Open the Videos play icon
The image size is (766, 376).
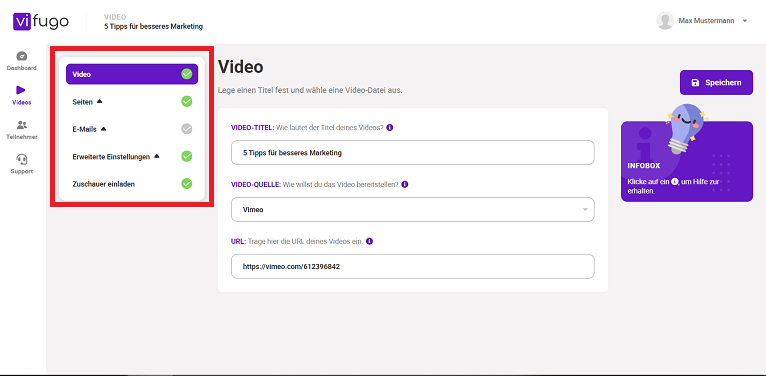click(21, 90)
